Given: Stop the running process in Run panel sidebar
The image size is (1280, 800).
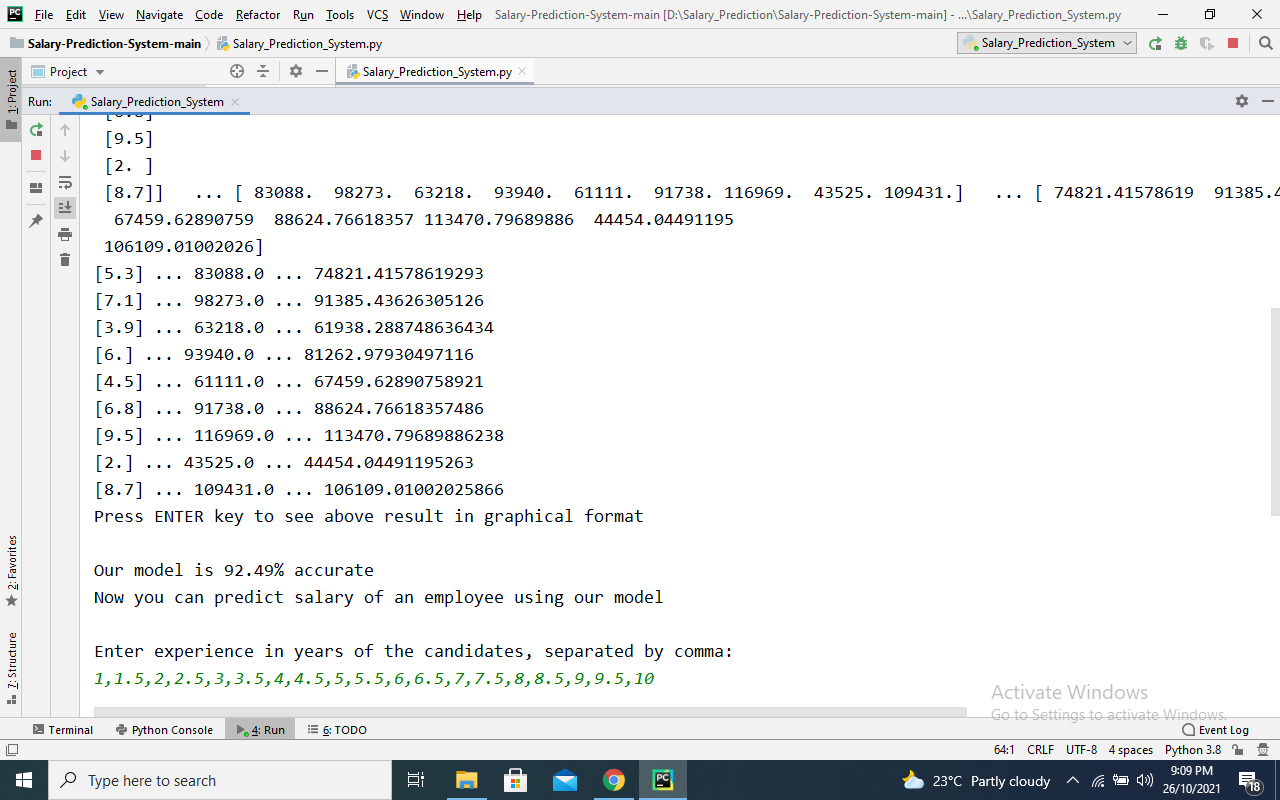Looking at the screenshot, I should 36,155.
